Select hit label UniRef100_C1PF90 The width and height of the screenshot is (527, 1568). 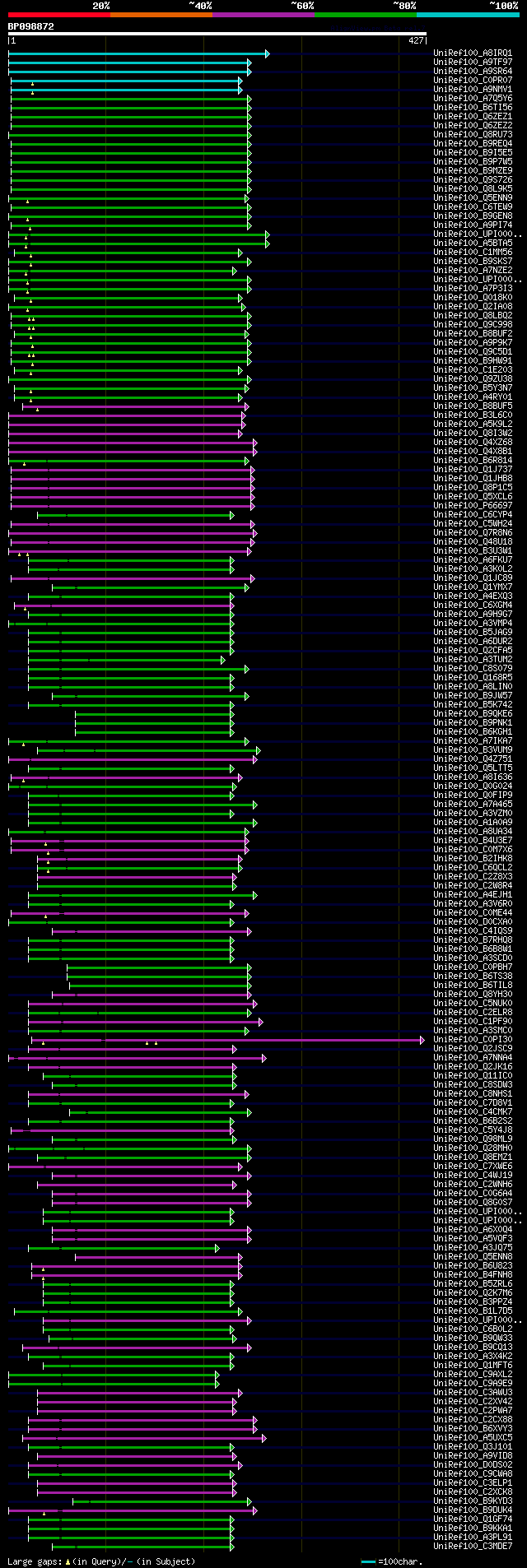click(473, 1022)
